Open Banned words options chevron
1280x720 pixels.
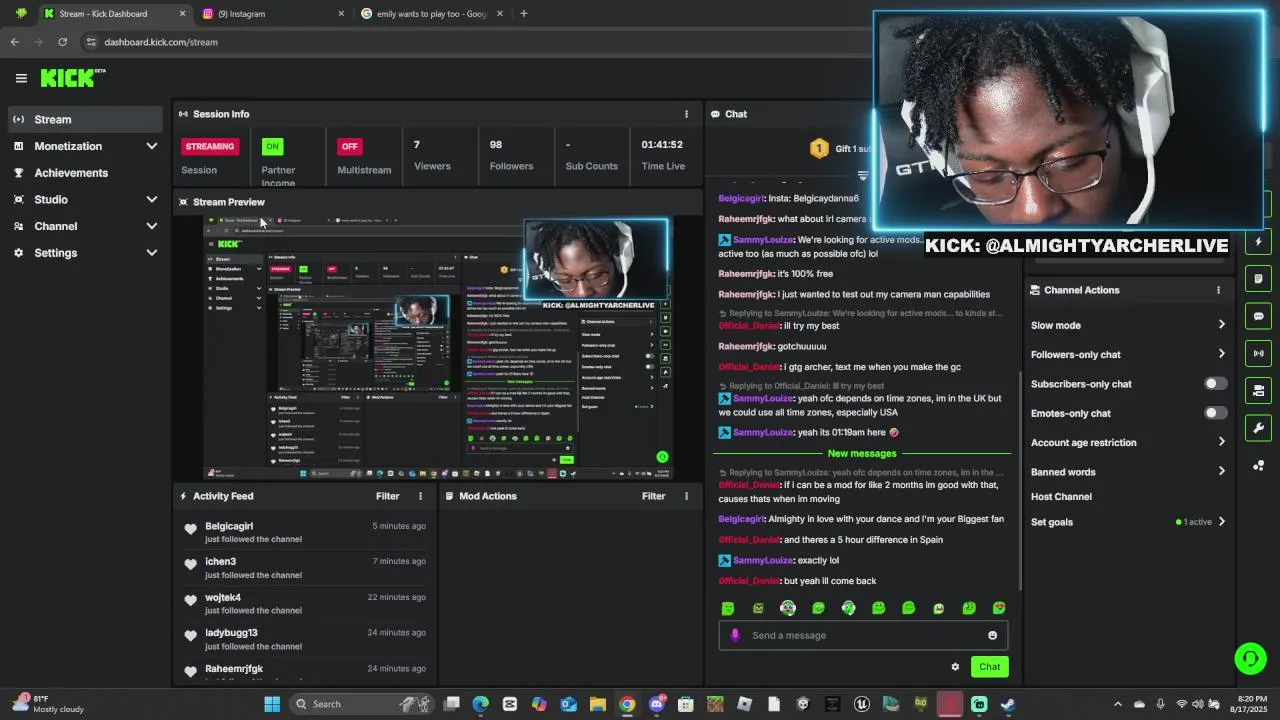click(1221, 472)
